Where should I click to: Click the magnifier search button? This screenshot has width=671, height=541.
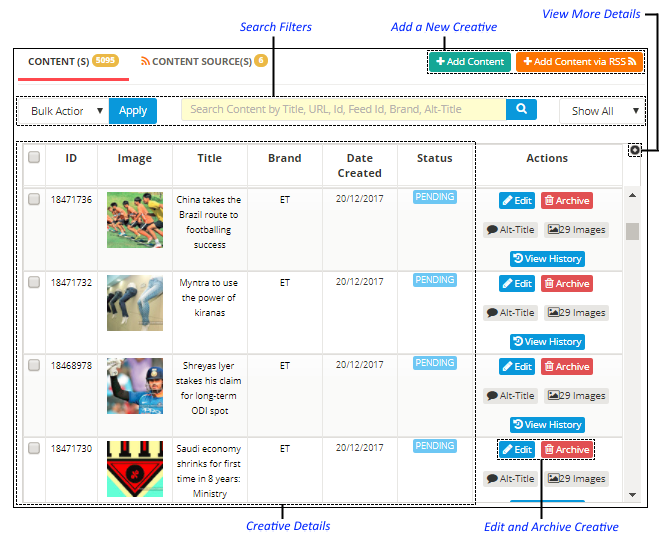pyautogui.click(x=521, y=110)
